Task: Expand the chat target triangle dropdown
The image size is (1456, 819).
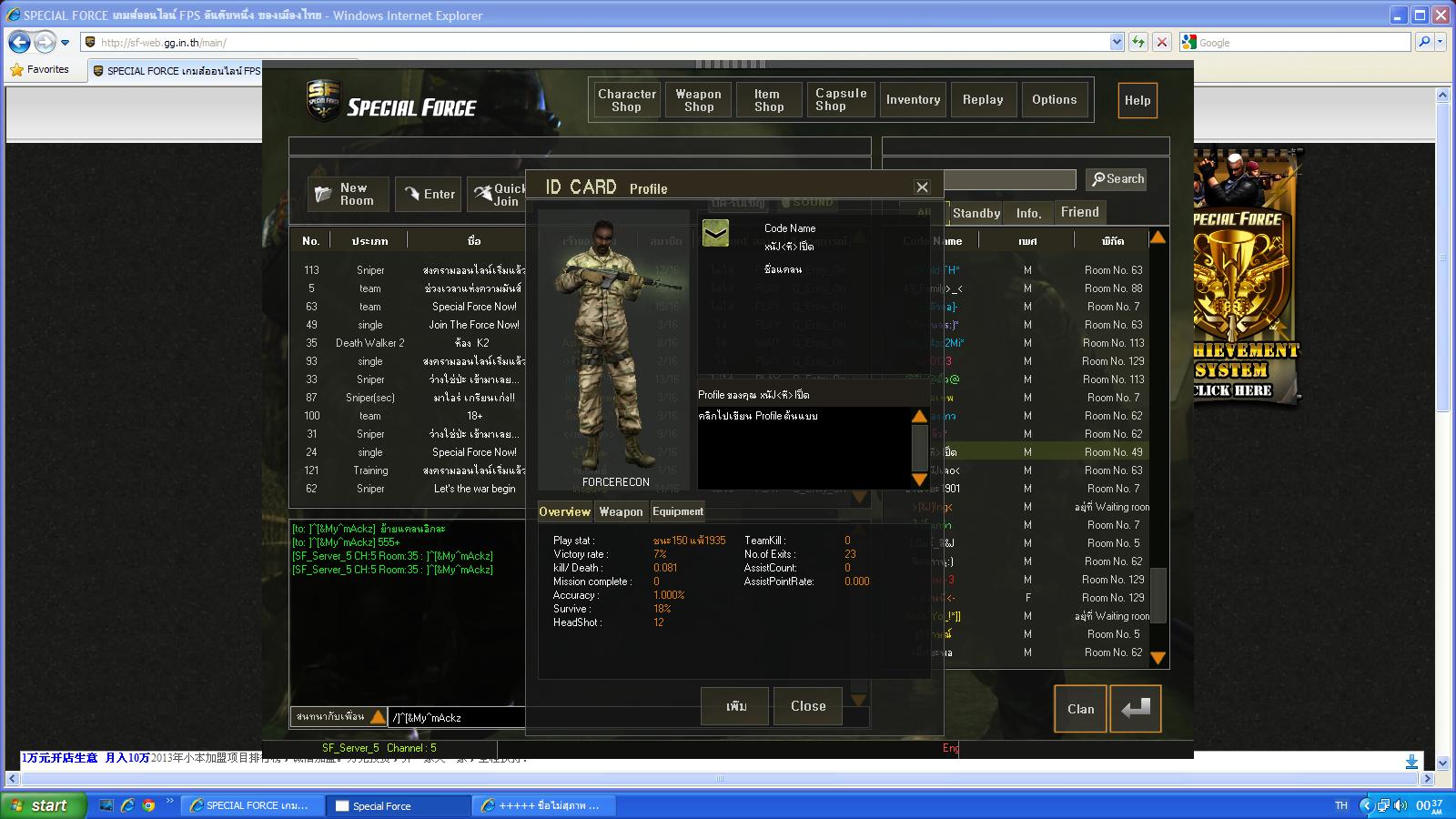Action: pos(378,716)
